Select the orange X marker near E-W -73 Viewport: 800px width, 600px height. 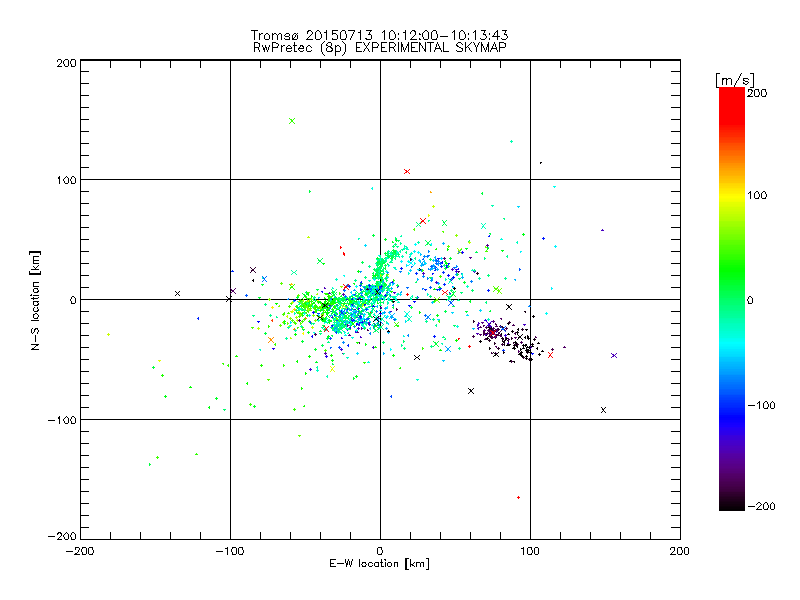271,340
